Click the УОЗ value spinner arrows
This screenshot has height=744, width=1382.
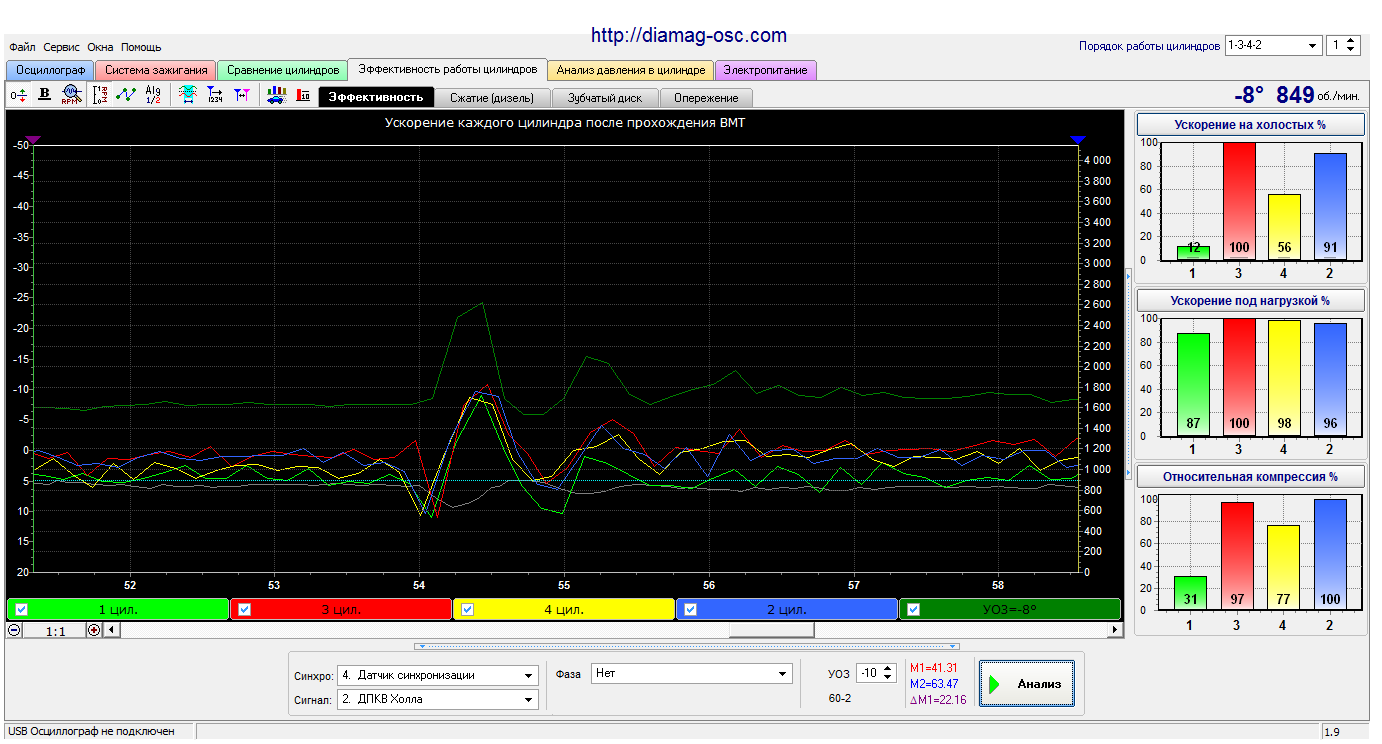point(888,674)
